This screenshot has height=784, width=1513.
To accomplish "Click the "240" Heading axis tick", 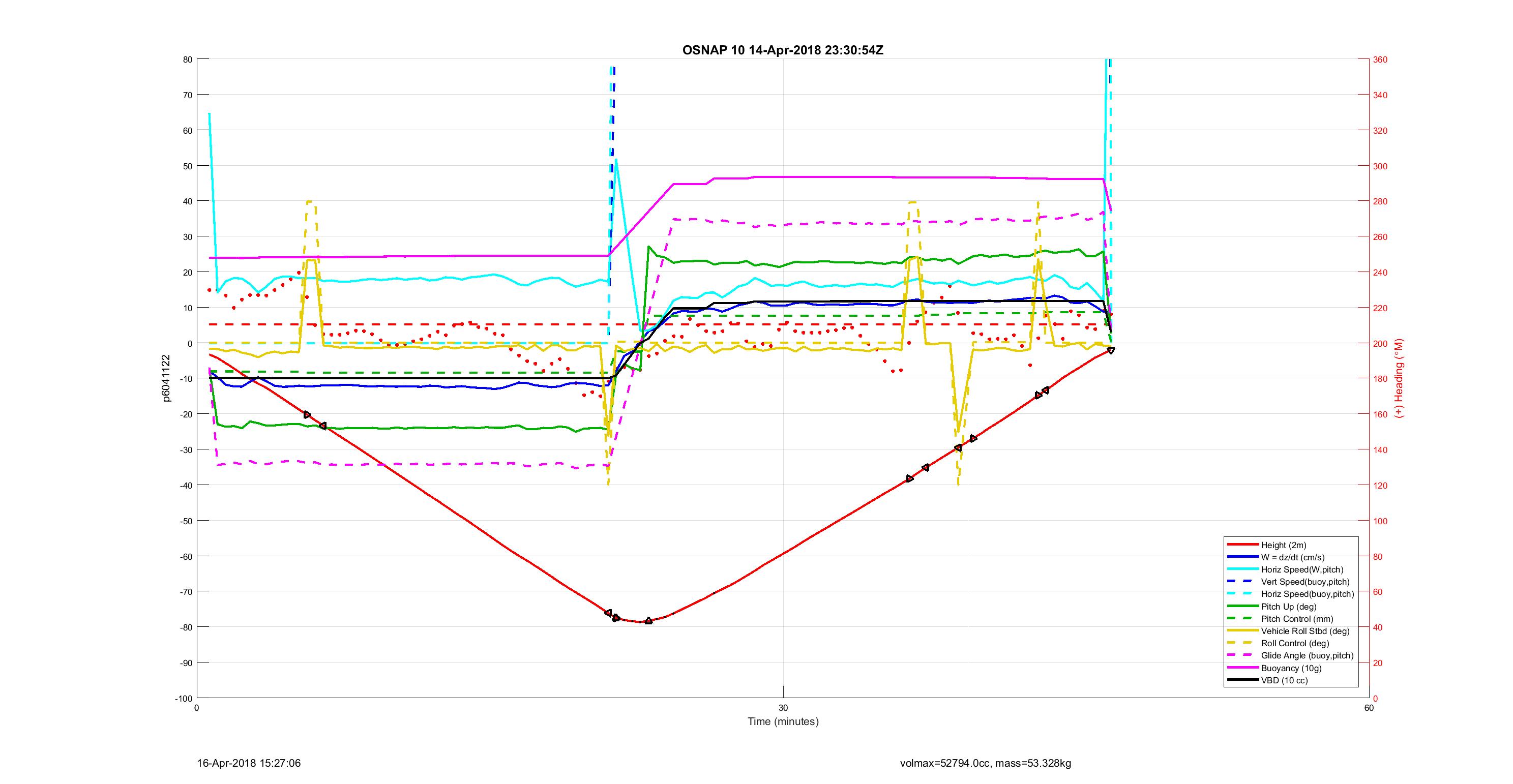I will 1380,273.
